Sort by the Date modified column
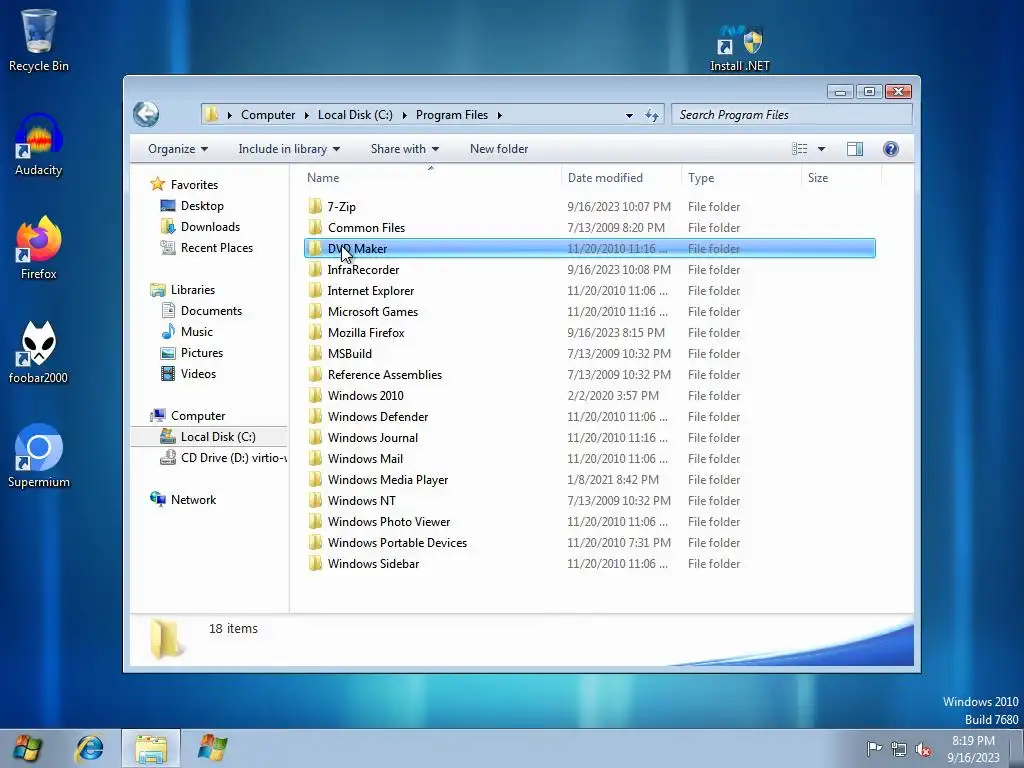Viewport: 1024px width, 768px height. click(x=620, y=178)
